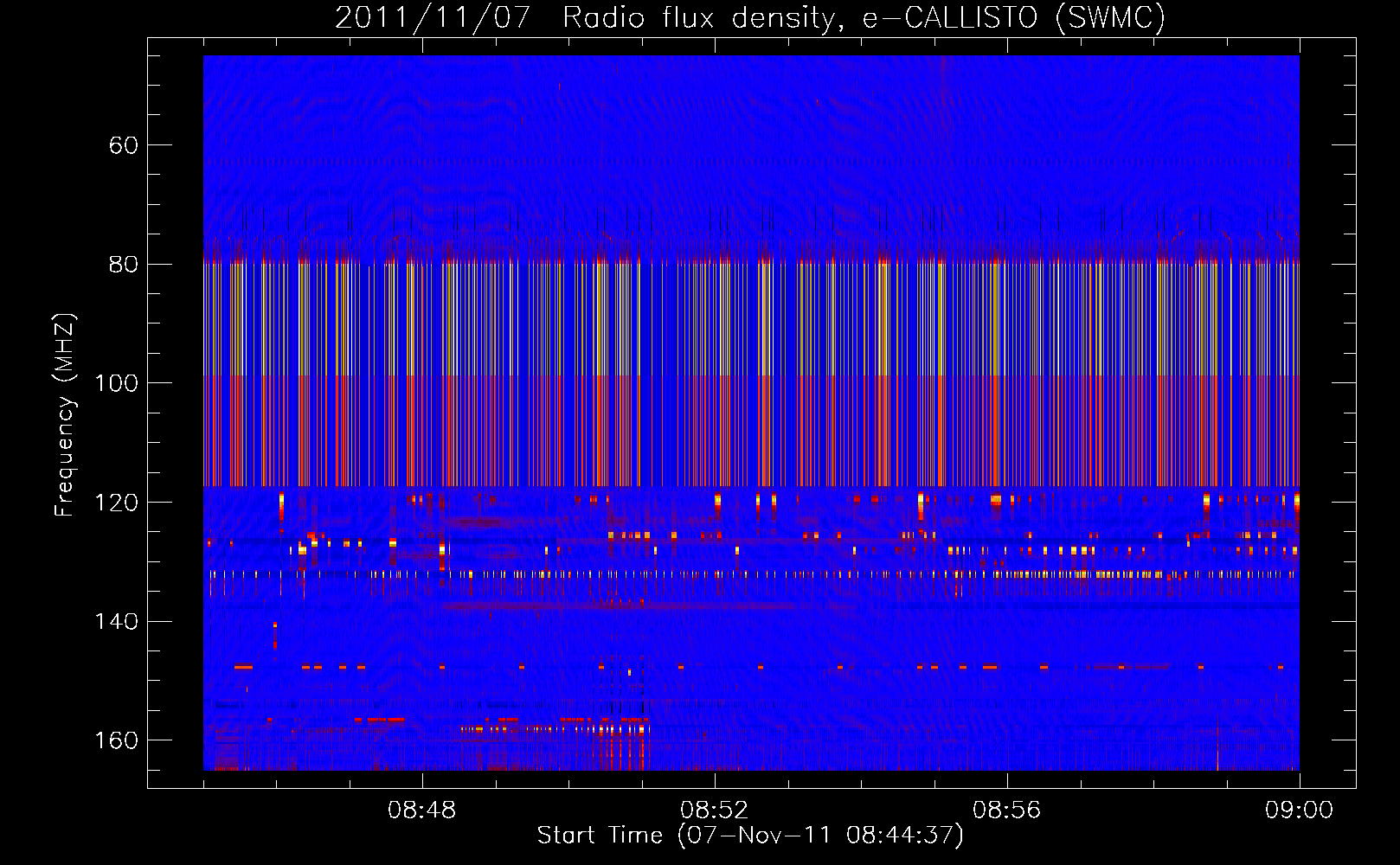Click the 140 frequency tick label
The height and width of the screenshot is (865, 1400).
(116, 621)
